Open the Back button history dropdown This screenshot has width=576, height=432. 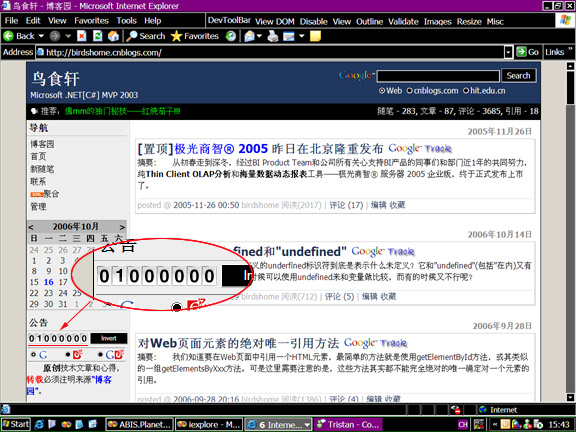pos(41,36)
